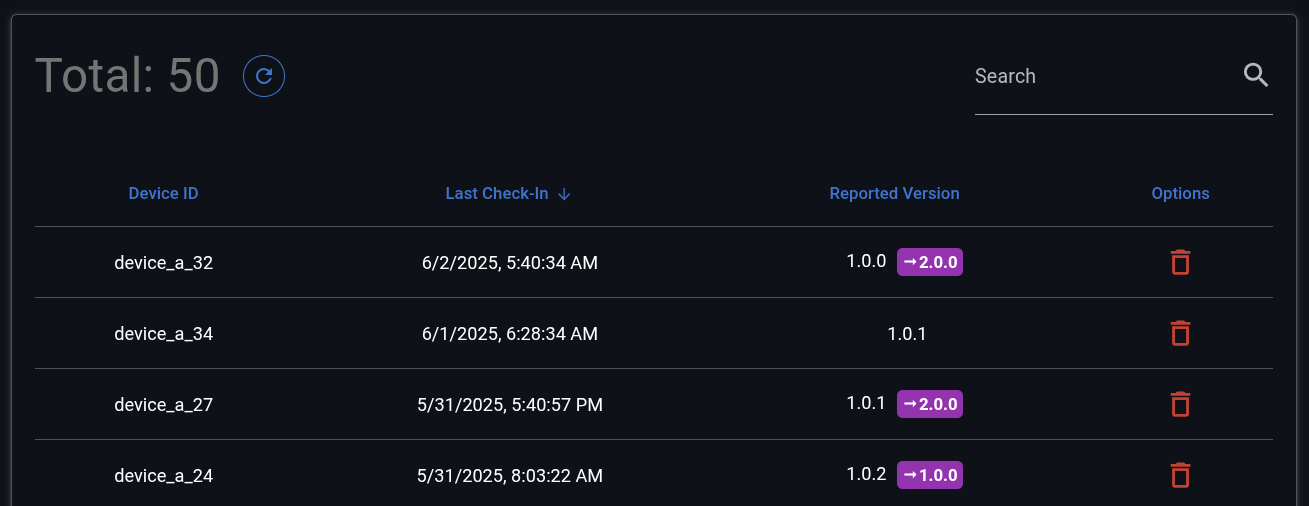
Task: Click the →2.0.0 badge for device_a_27
Action: 930,404
